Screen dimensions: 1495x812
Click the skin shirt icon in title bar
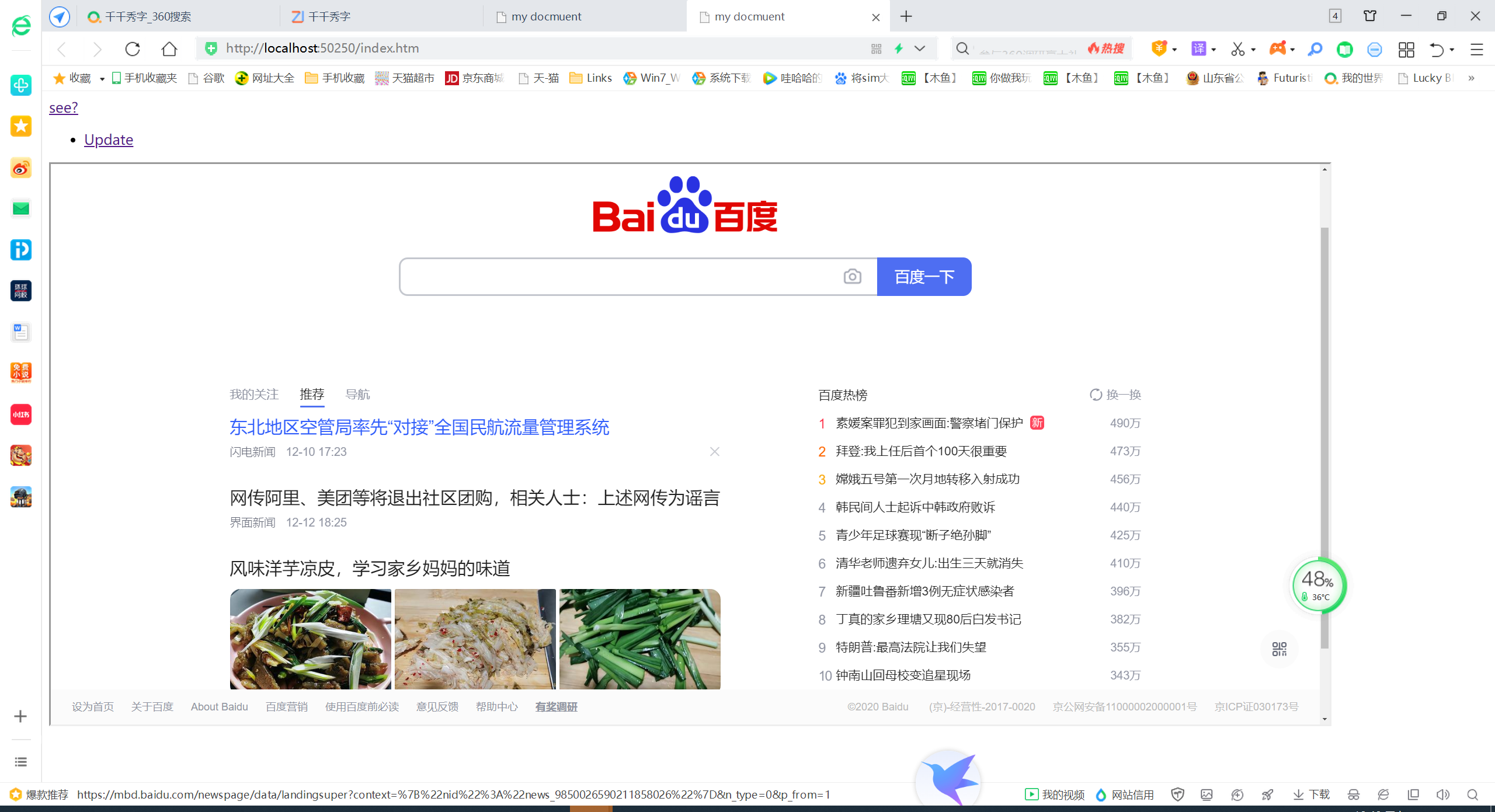click(x=1370, y=16)
